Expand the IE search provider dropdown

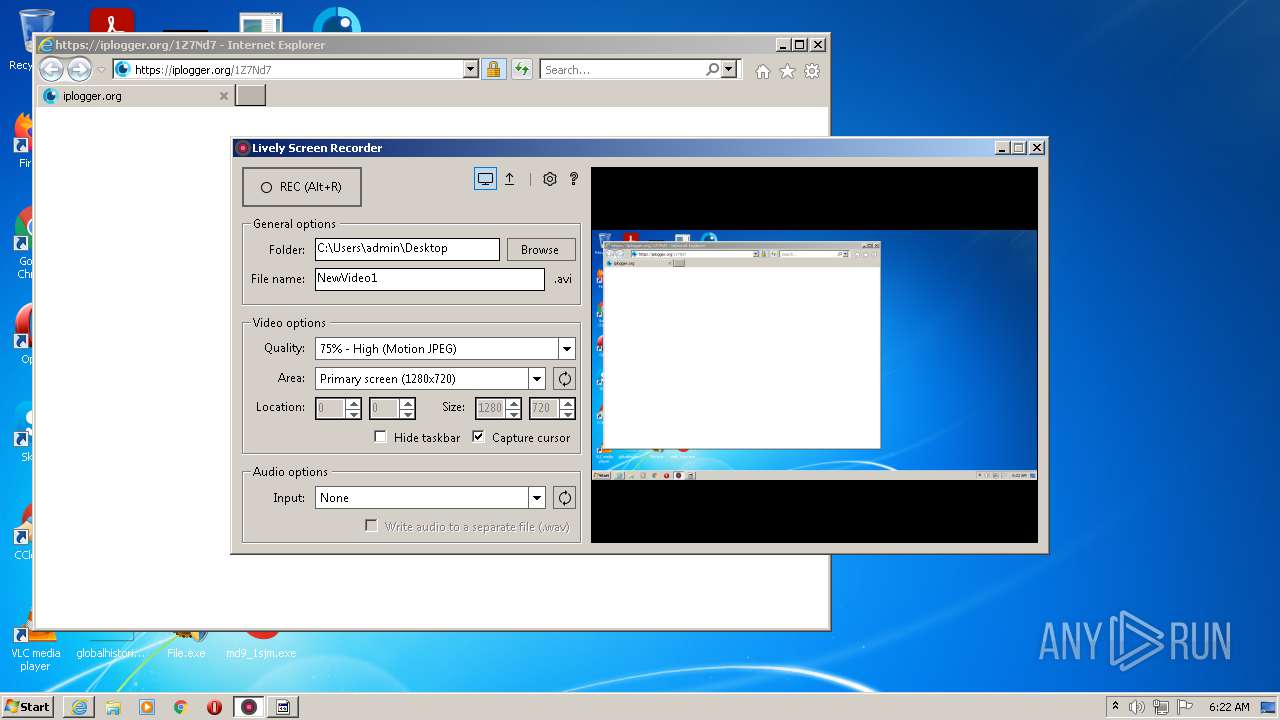click(x=729, y=69)
